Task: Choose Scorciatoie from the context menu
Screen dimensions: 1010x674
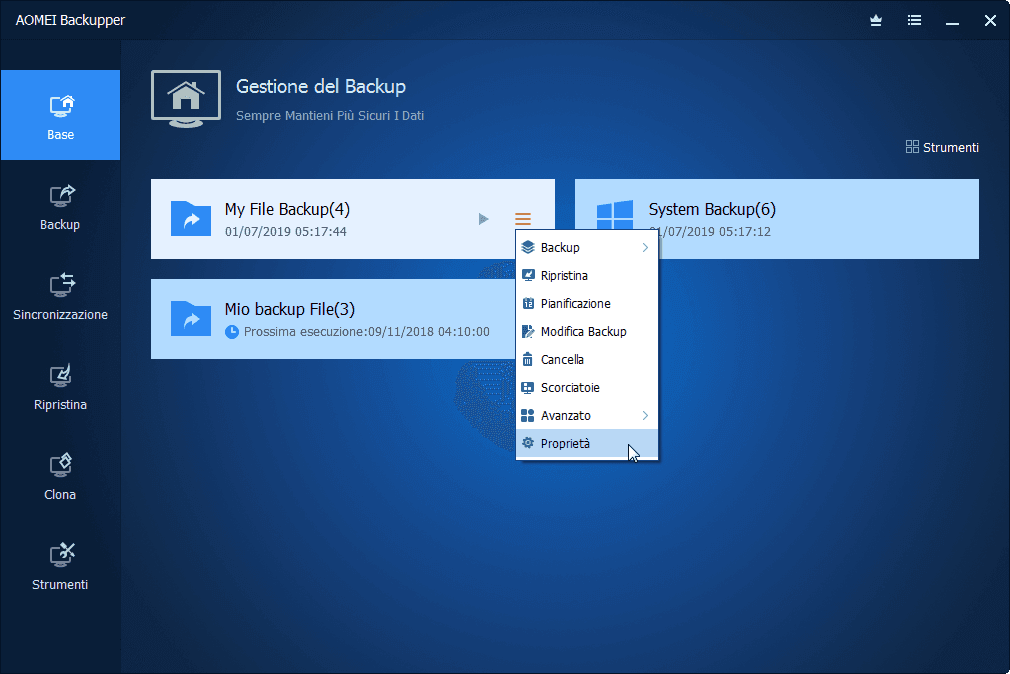Action: point(587,387)
